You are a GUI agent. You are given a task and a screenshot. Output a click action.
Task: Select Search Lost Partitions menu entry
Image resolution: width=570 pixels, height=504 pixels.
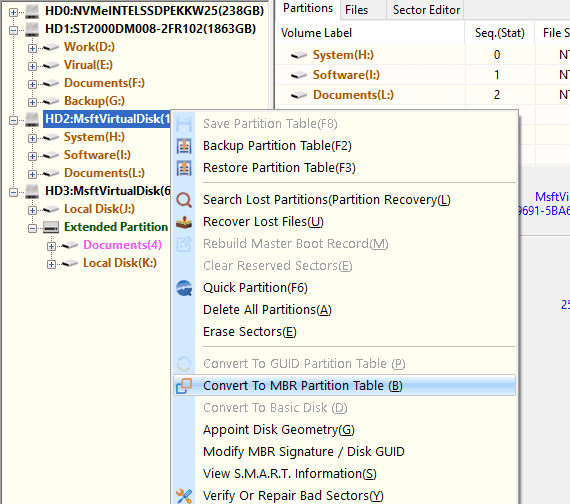(345, 200)
